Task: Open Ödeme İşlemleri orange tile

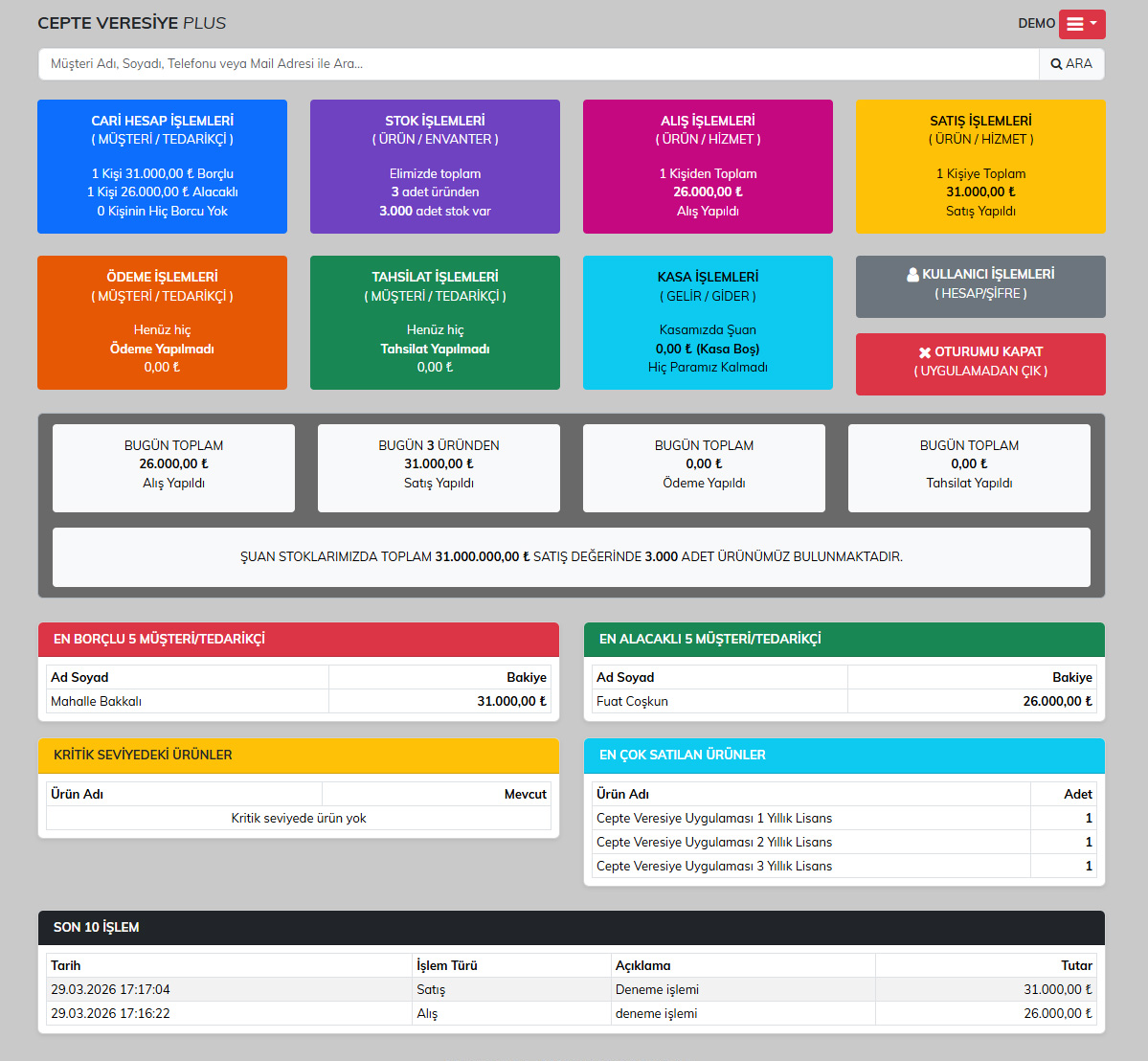Action: tap(162, 323)
